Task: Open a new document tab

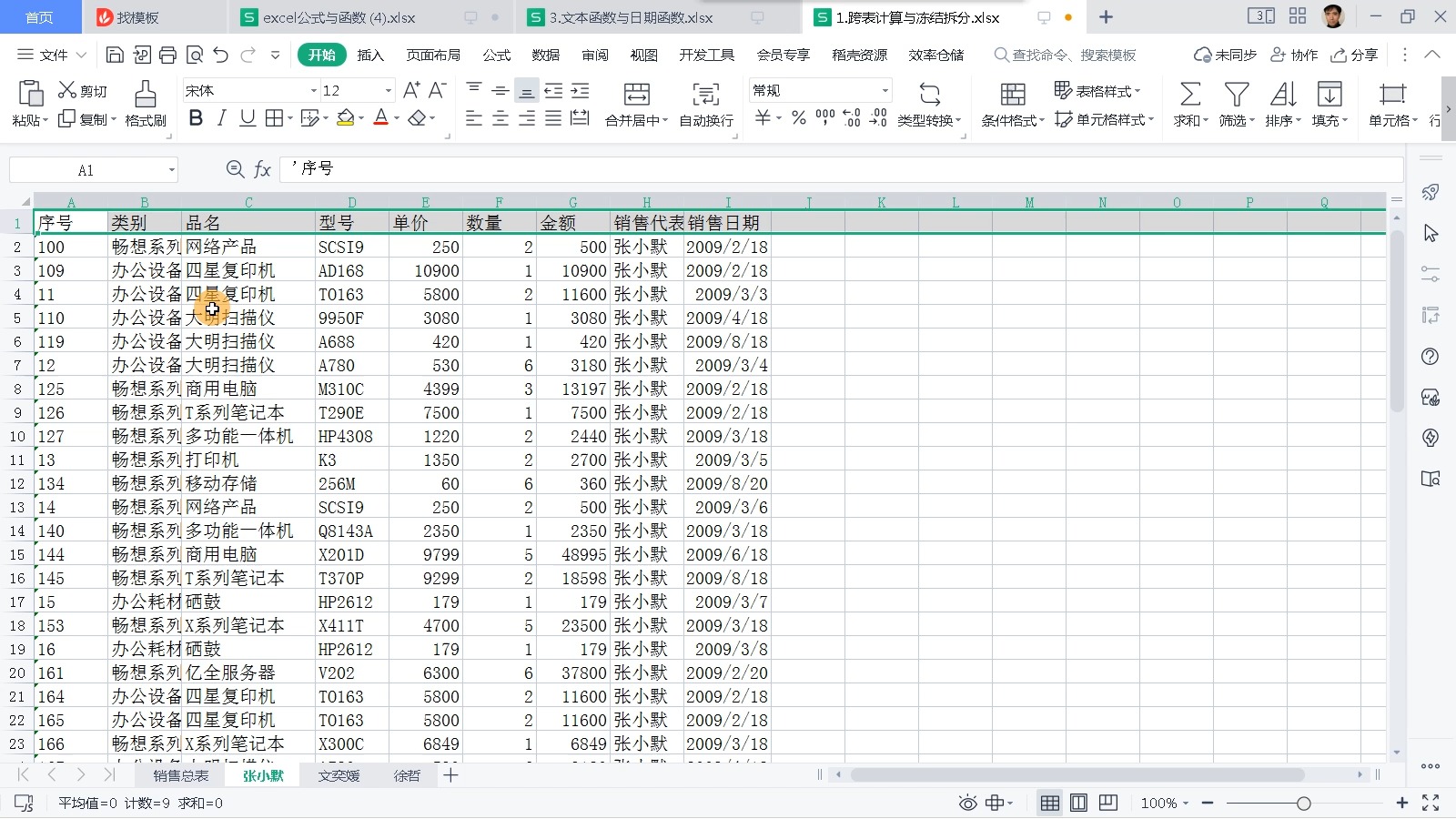Action: coord(1106,17)
